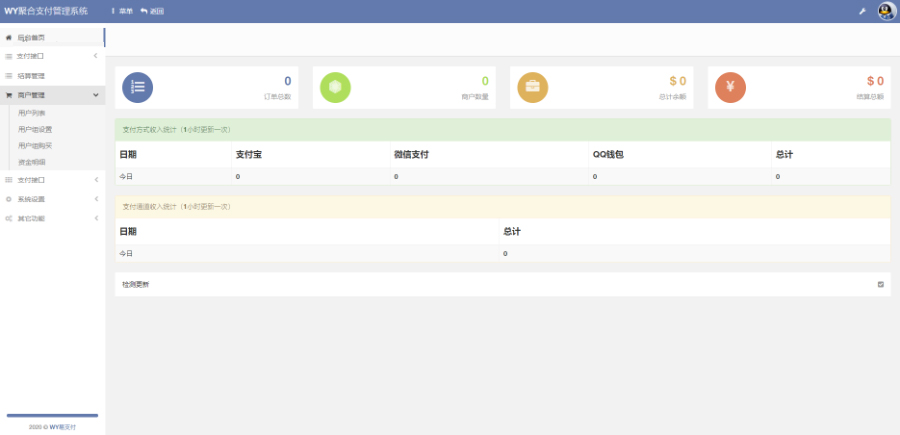Viewport: 900px width, 435px height.
Task: Click the 返回 back link in header
Action: pos(152,11)
